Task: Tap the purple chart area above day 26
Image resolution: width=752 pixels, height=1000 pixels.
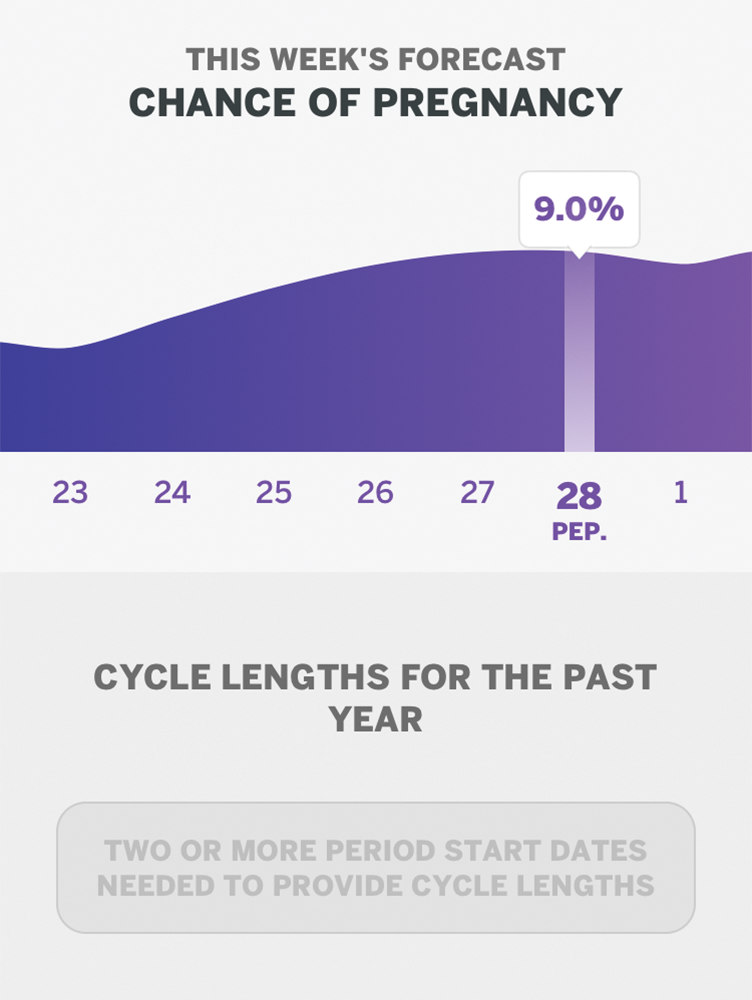Action: pos(375,357)
